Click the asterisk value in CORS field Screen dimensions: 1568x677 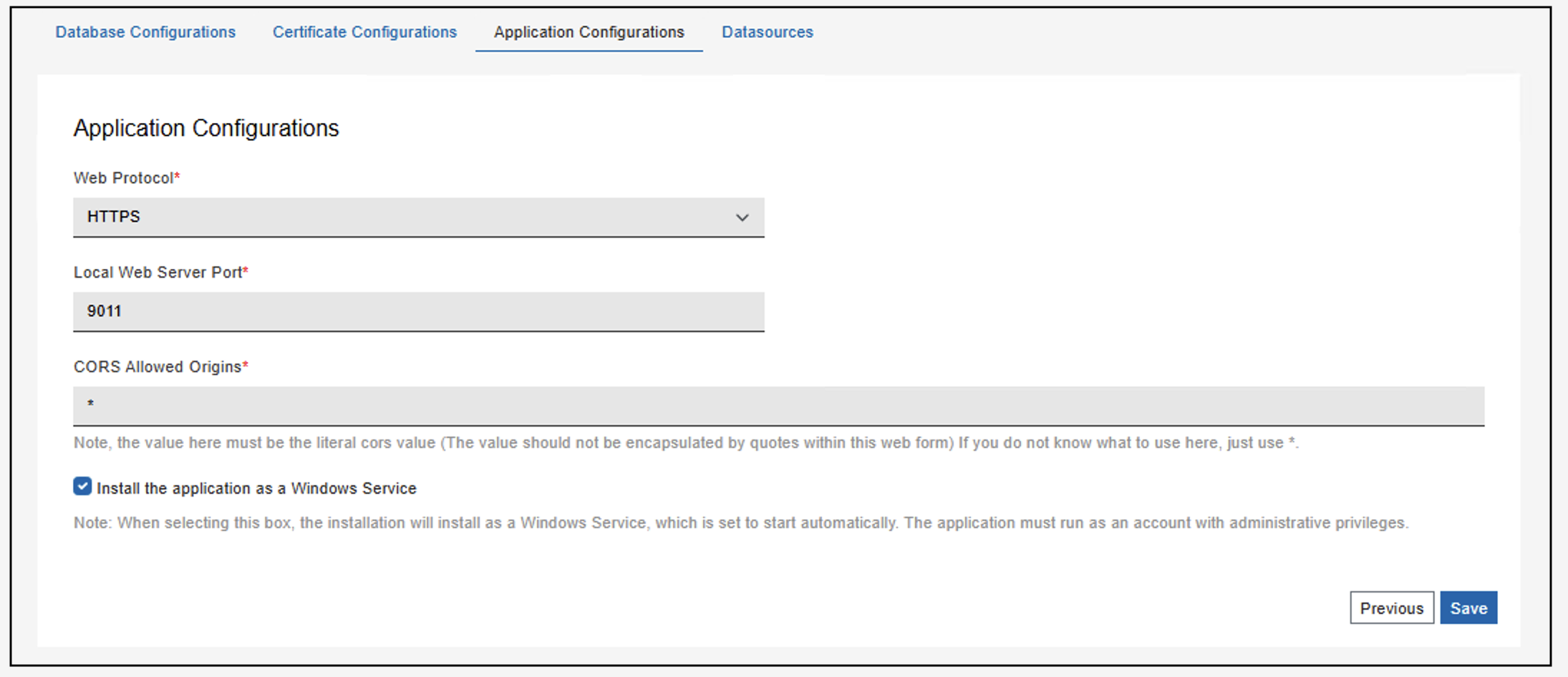(x=91, y=404)
